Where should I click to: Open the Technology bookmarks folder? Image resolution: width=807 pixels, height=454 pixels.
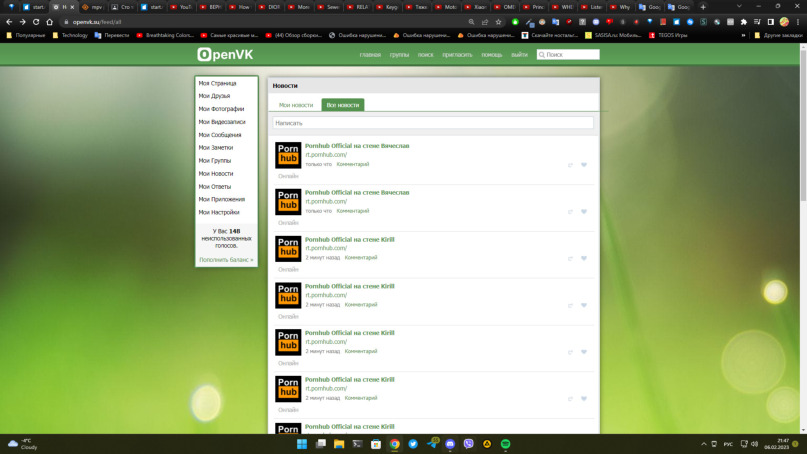click(x=70, y=35)
